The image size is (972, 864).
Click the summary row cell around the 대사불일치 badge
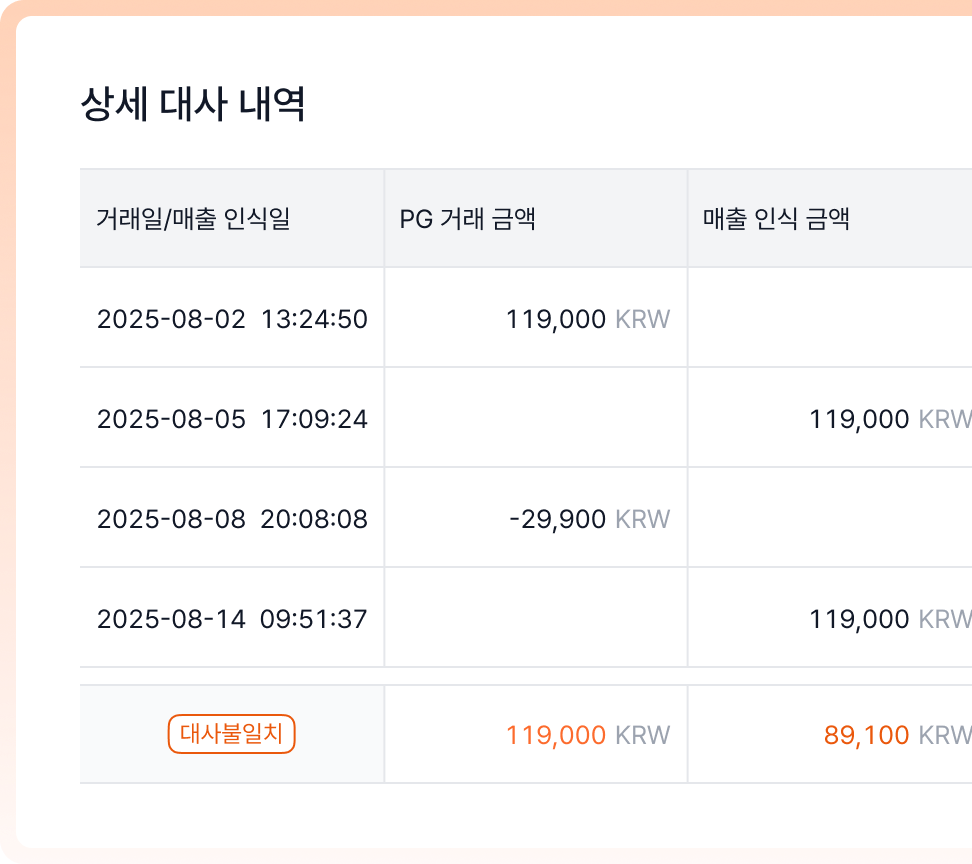[x=232, y=734]
